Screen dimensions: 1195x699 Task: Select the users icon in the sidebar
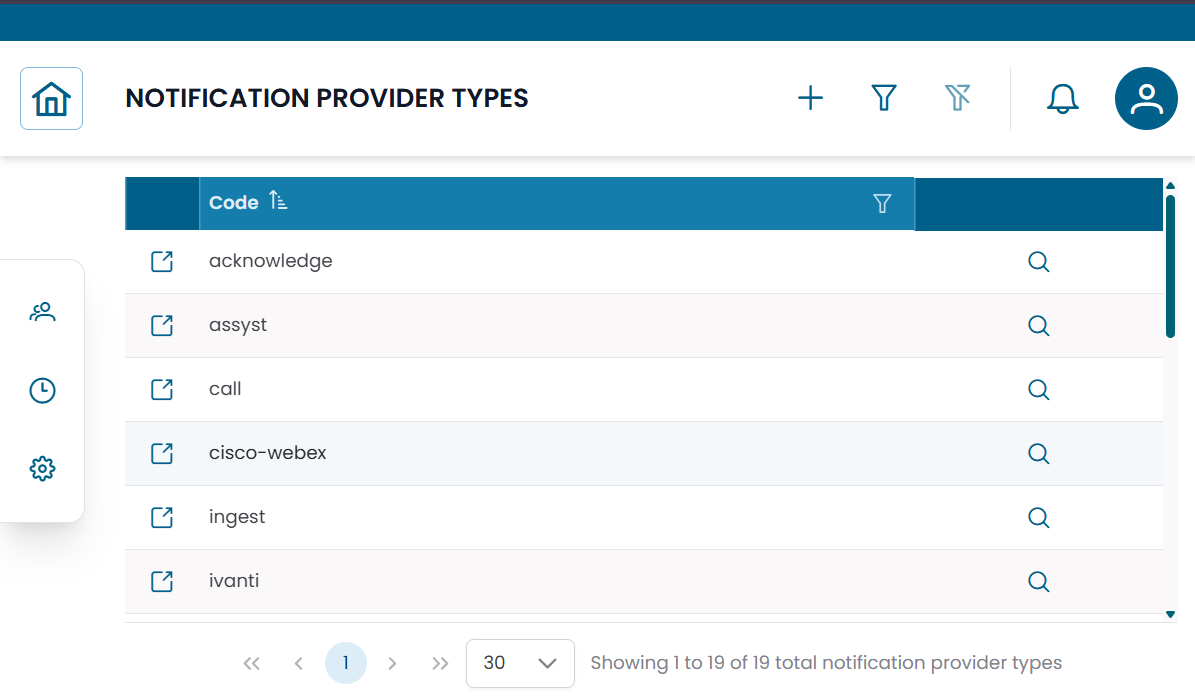tap(42, 311)
